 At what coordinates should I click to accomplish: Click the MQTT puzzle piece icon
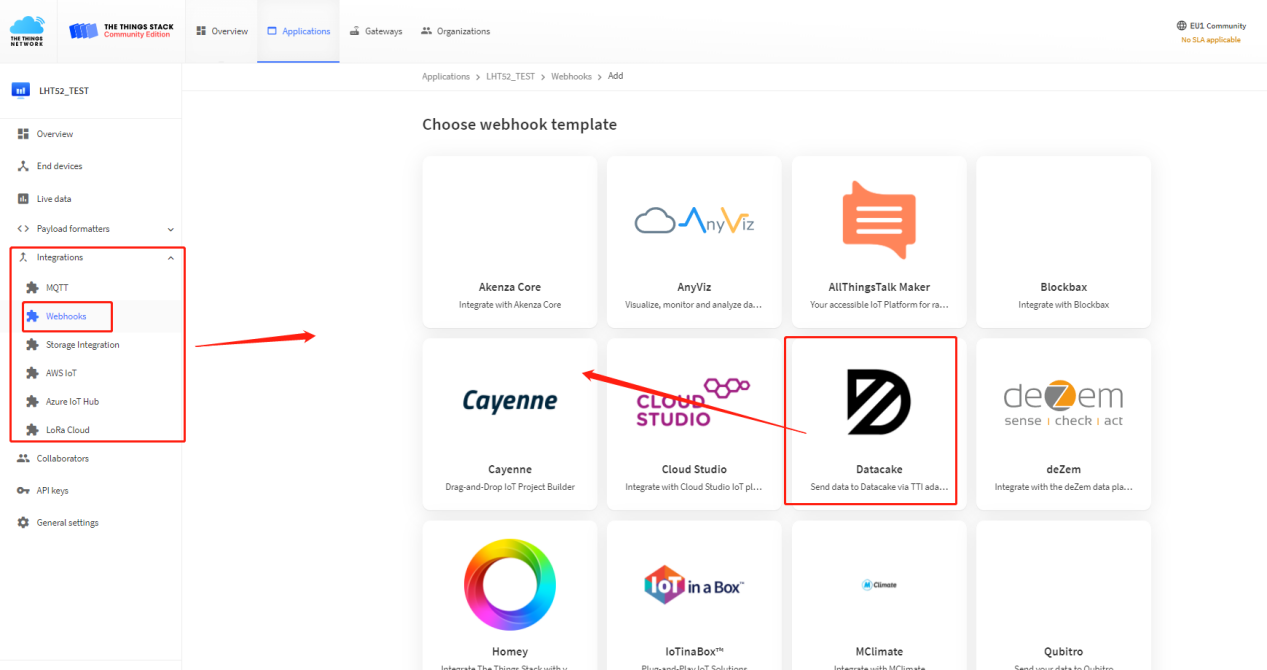click(x=32, y=288)
